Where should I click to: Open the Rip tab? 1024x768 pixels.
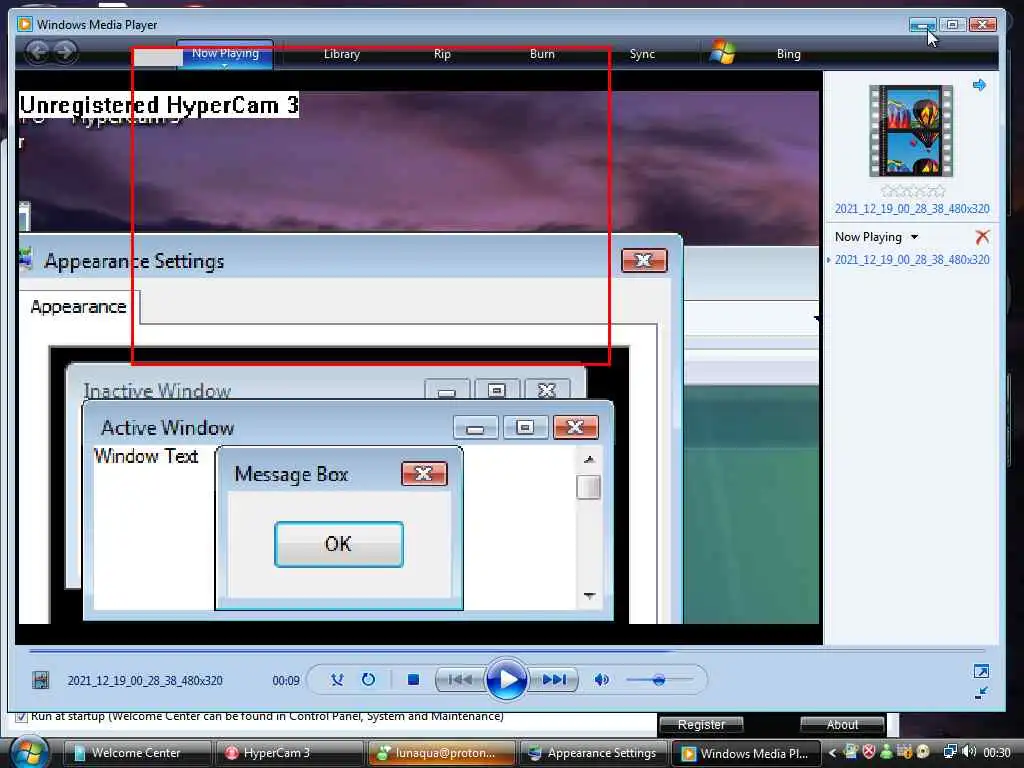442,54
